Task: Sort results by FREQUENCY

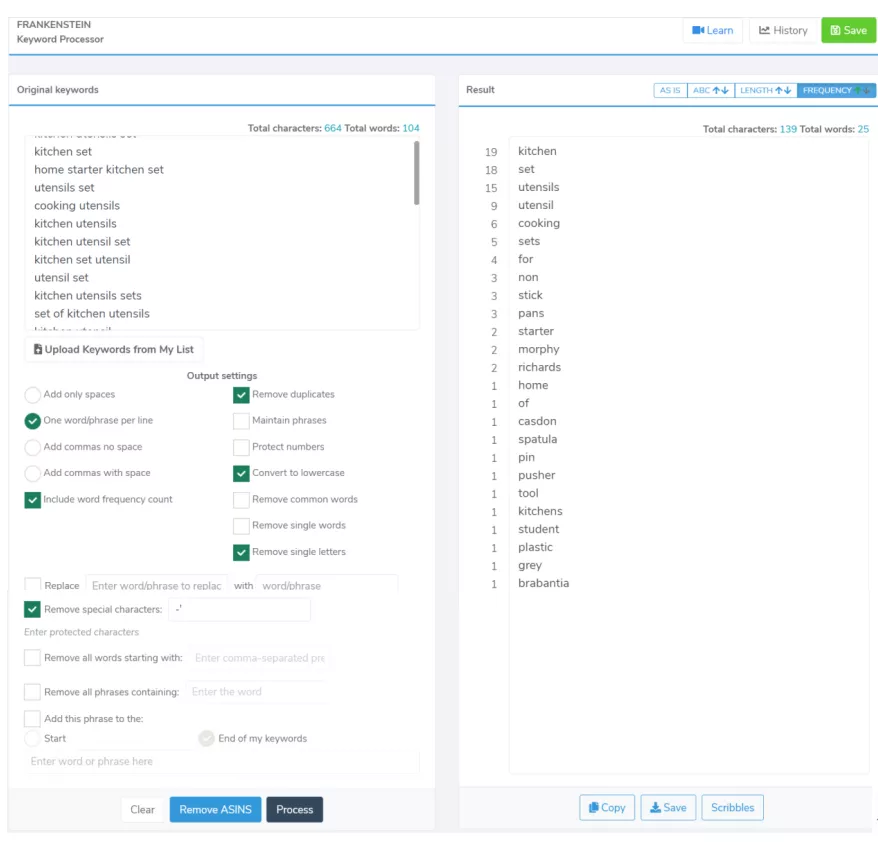Action: point(836,90)
